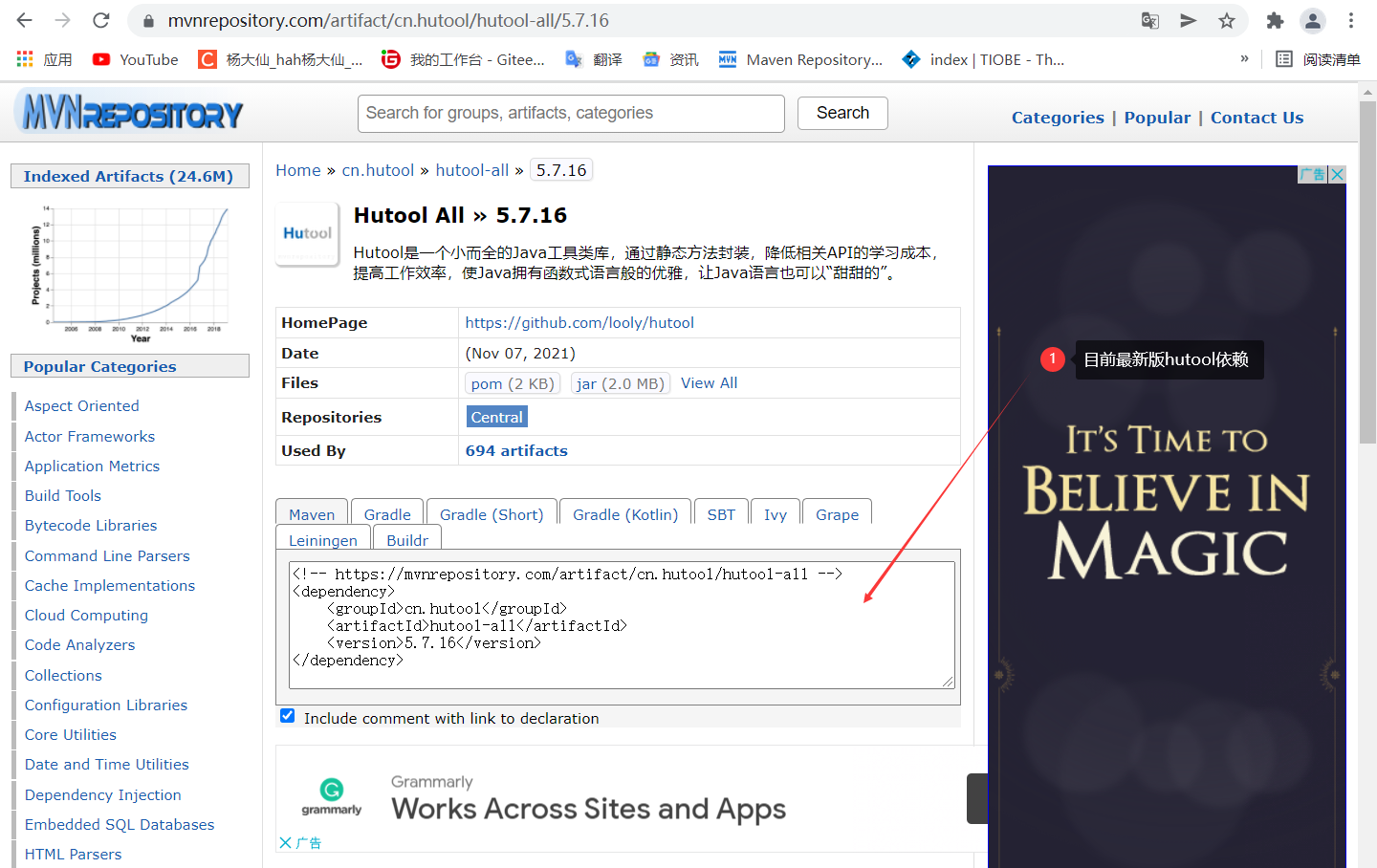
Task: Open the 资讯 bookmark
Action: point(670,59)
